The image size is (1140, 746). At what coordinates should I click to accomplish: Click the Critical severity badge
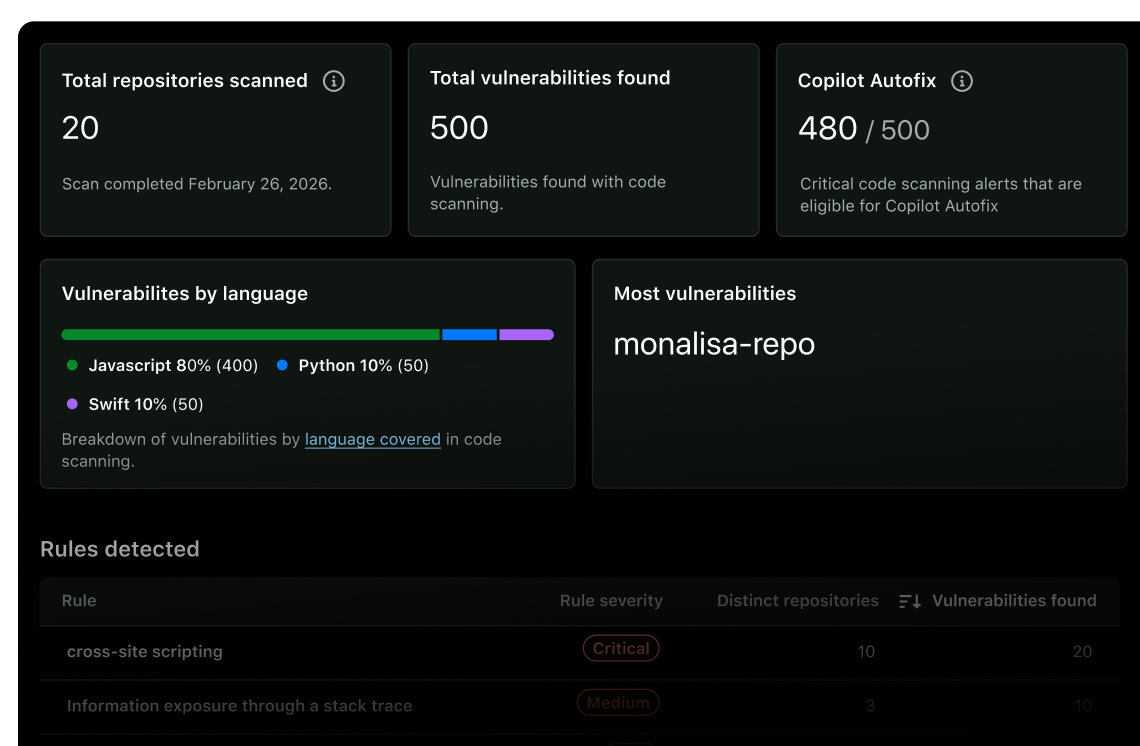621,649
